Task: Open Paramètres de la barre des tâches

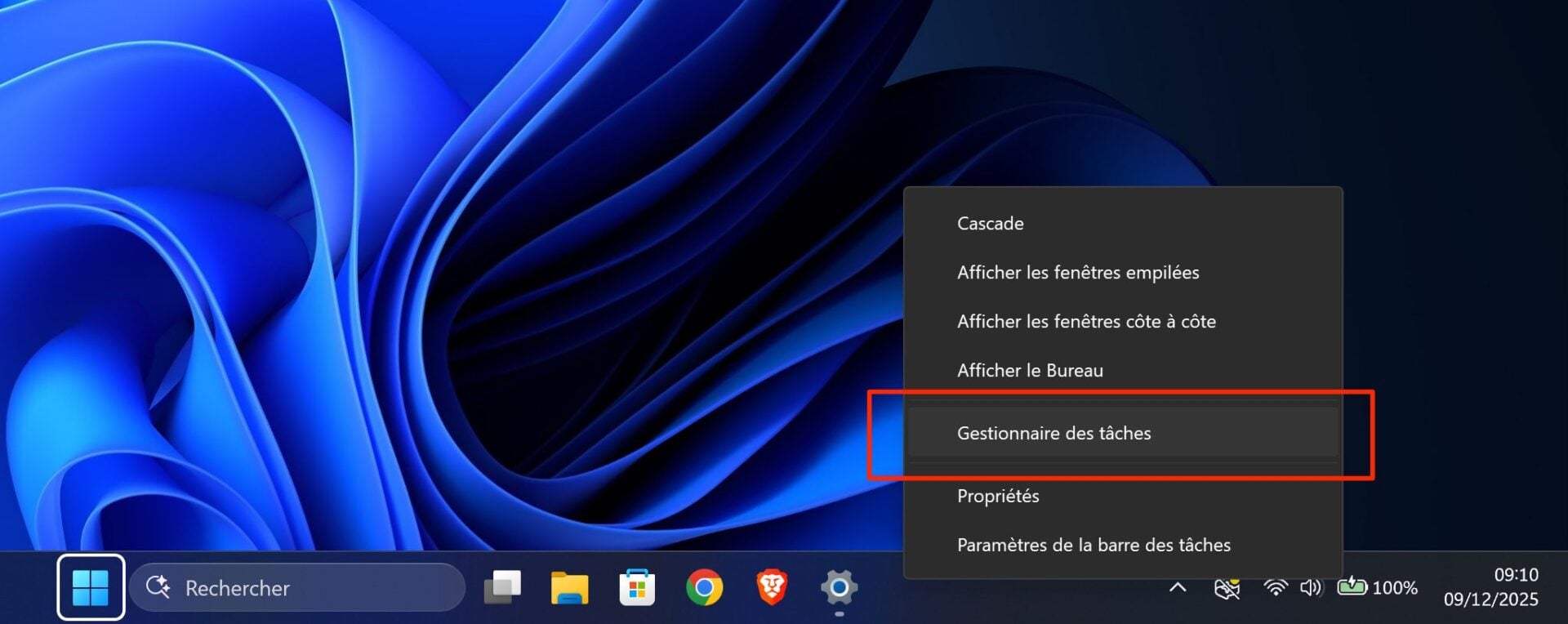Action: click(1123, 546)
